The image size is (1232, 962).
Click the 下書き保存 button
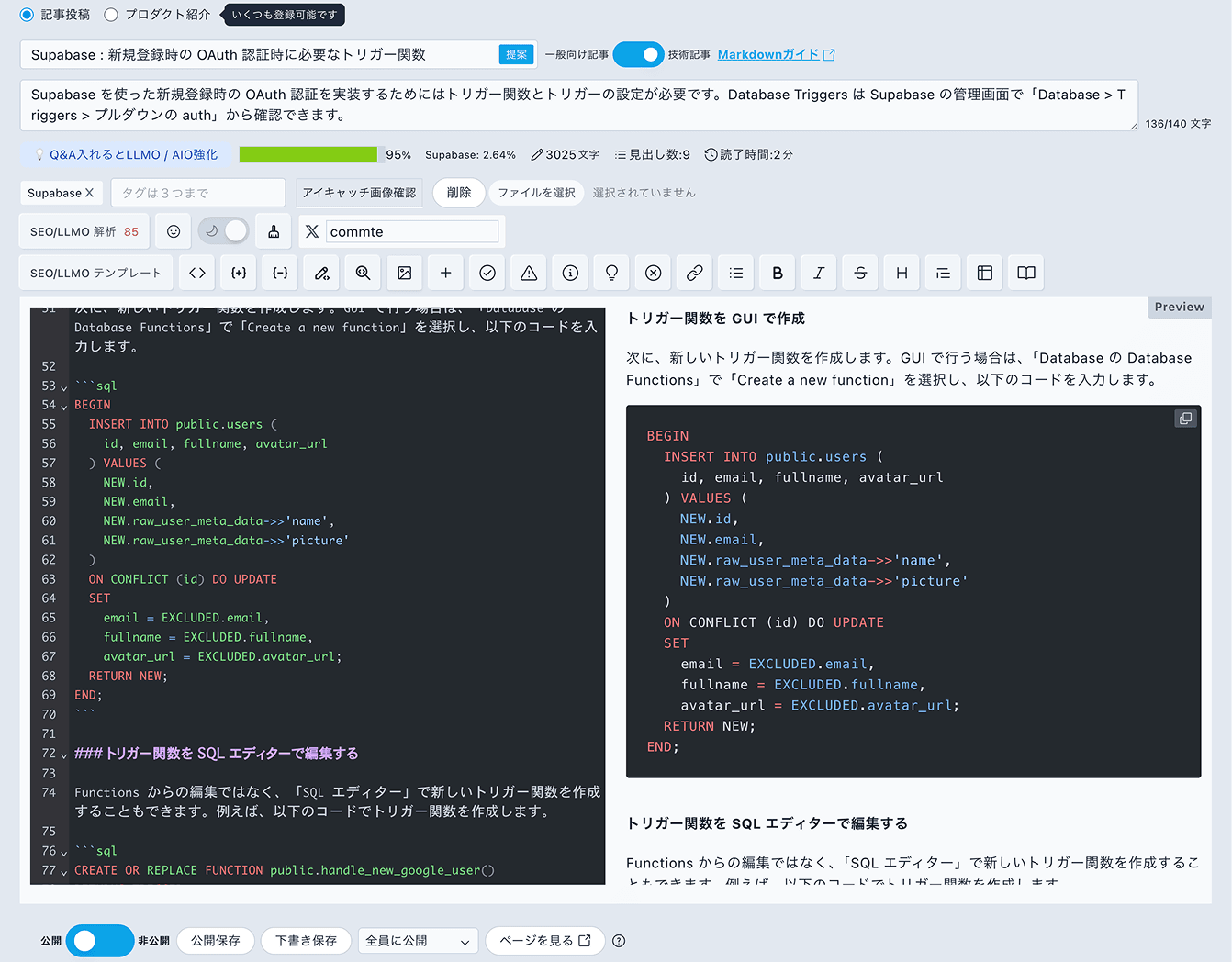[x=306, y=941]
